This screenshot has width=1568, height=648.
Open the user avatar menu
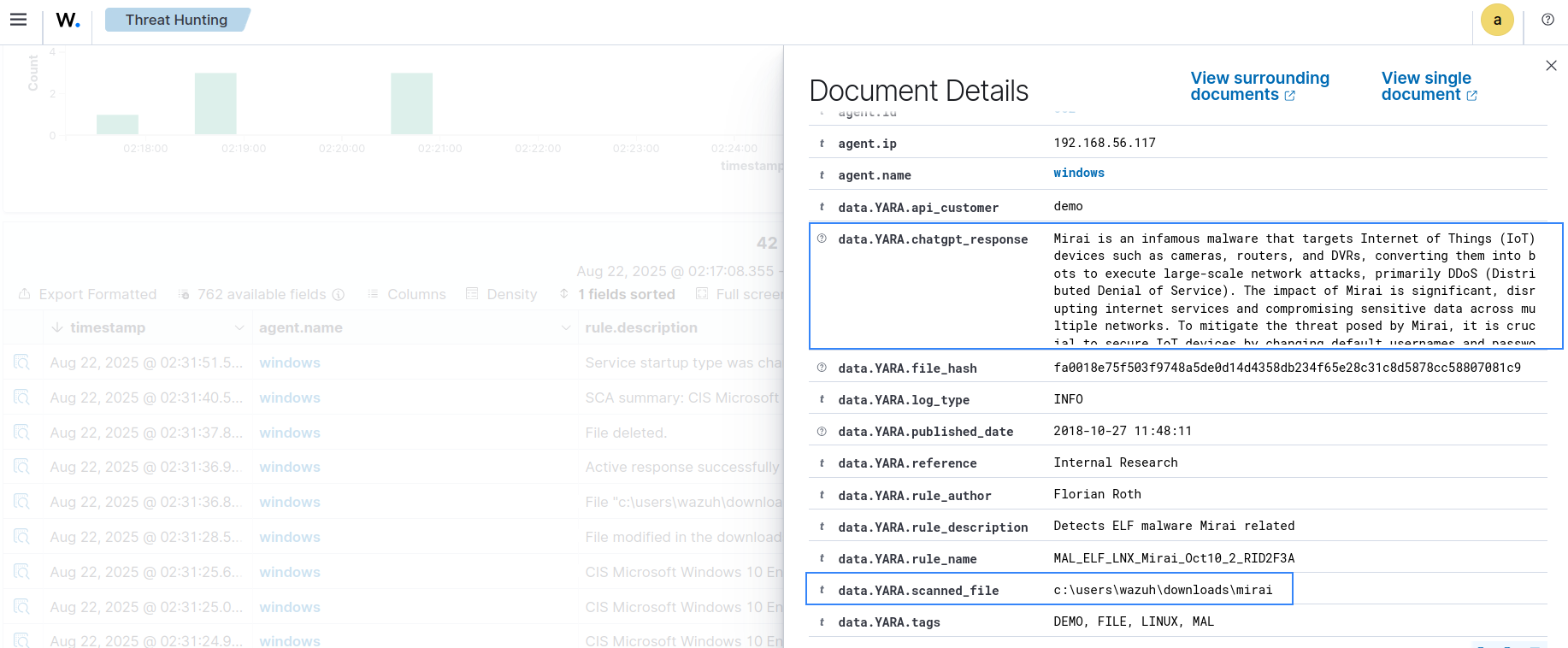click(x=1496, y=20)
